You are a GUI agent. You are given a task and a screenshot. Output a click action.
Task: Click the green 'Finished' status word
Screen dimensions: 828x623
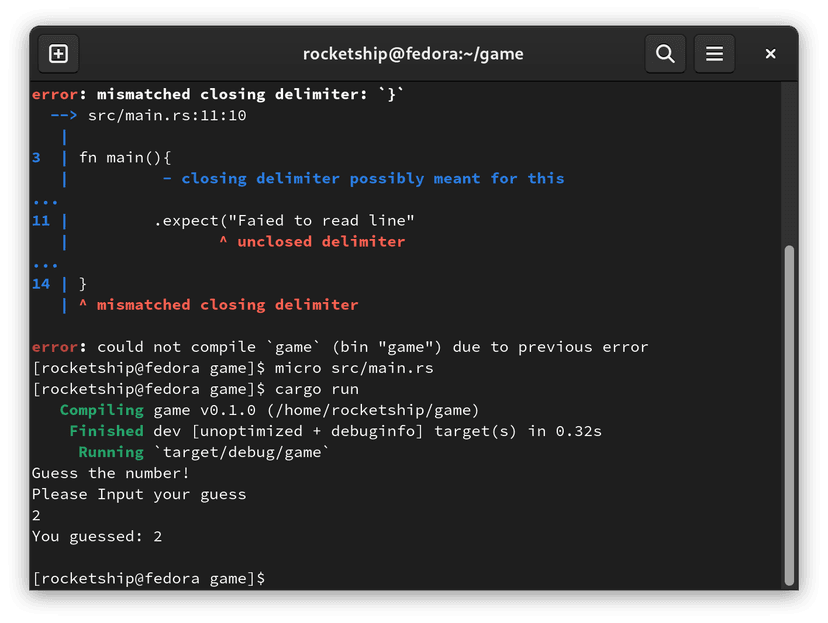tap(106, 432)
